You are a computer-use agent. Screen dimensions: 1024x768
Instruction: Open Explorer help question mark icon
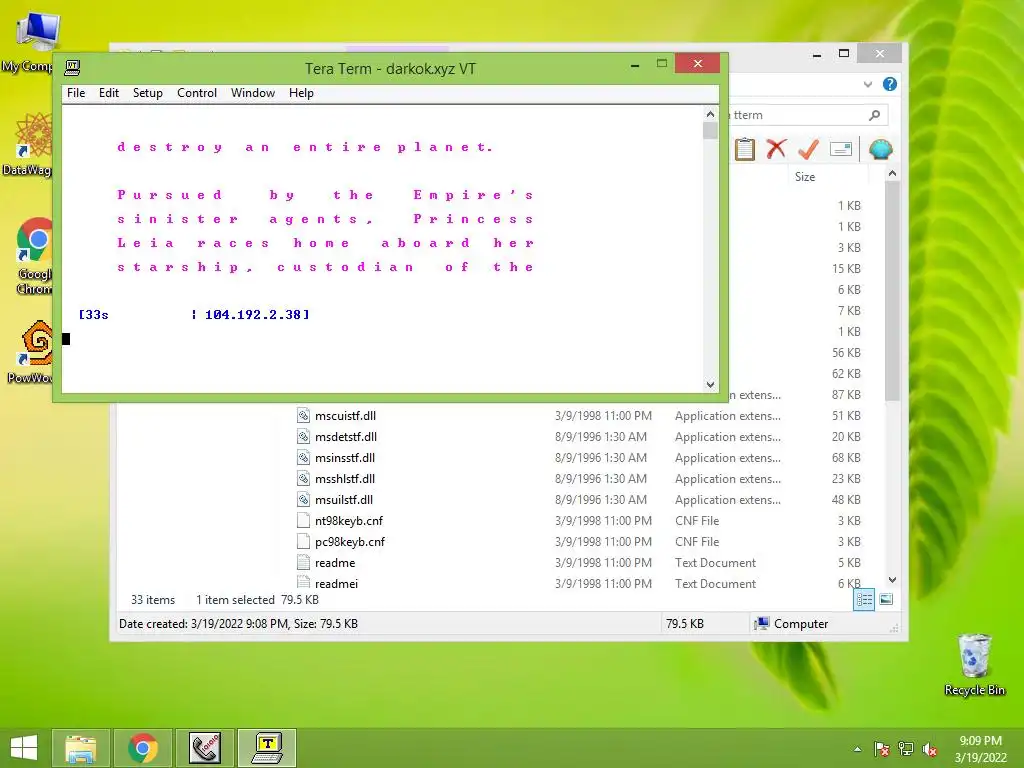[889, 84]
